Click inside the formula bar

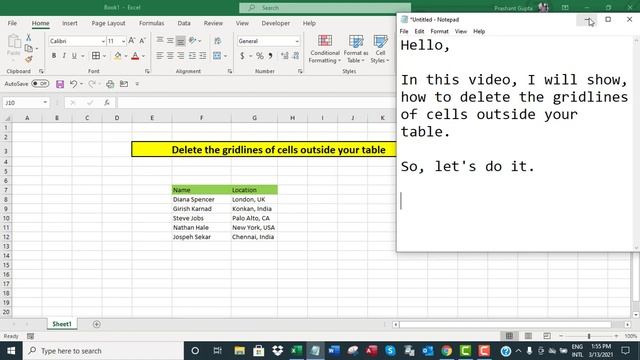(x=256, y=102)
